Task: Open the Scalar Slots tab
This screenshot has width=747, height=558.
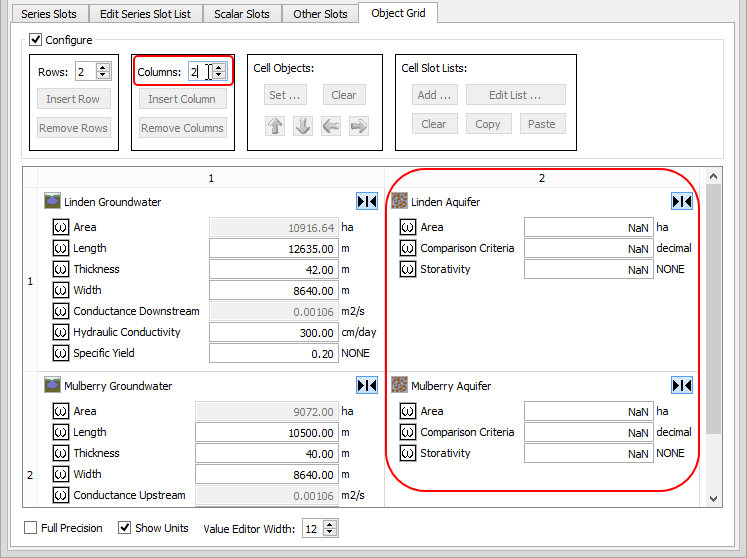Action: [x=242, y=14]
